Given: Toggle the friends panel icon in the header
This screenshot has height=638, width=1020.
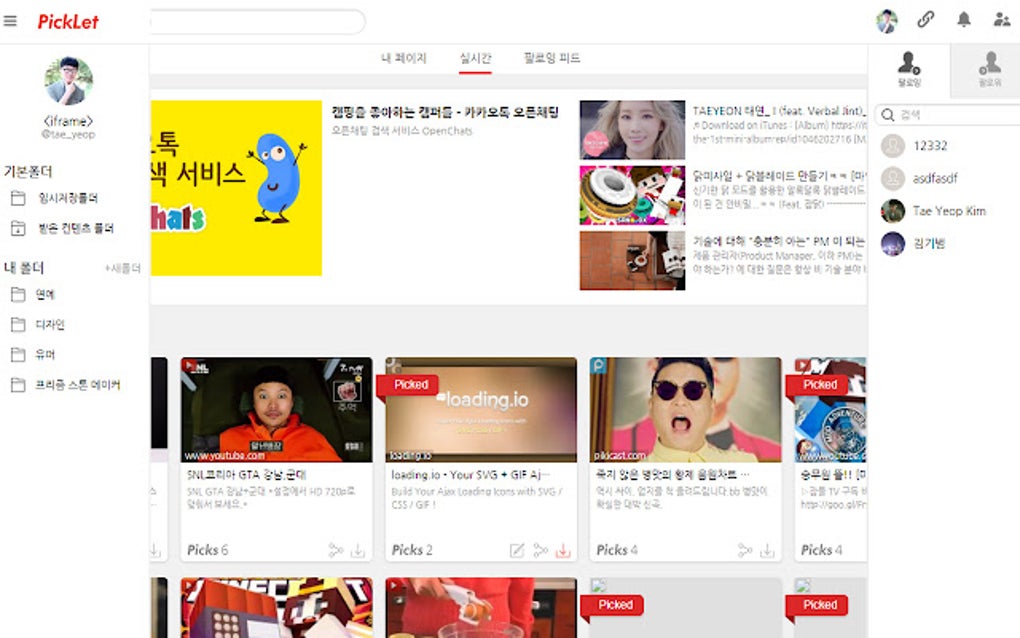Looking at the screenshot, I should click(1002, 20).
